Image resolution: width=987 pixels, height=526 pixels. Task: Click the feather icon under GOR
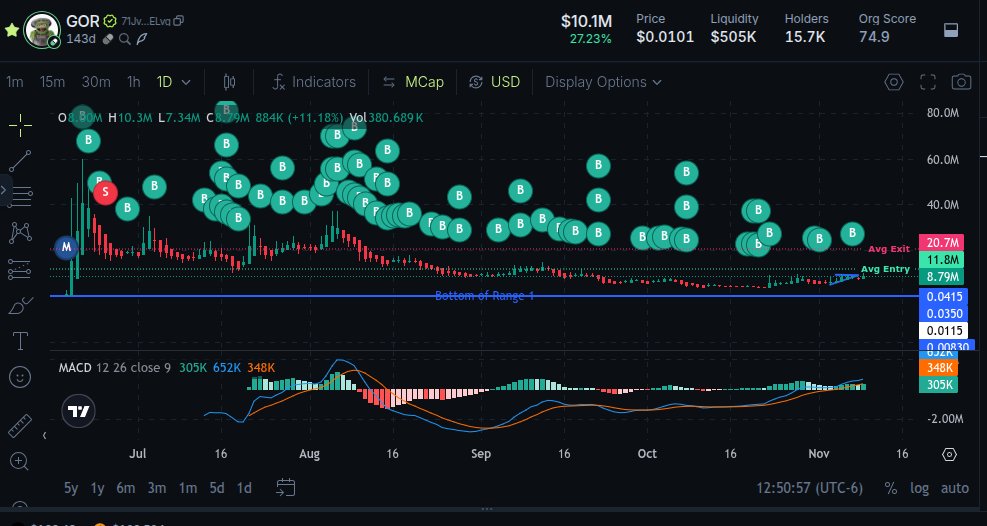(142, 39)
